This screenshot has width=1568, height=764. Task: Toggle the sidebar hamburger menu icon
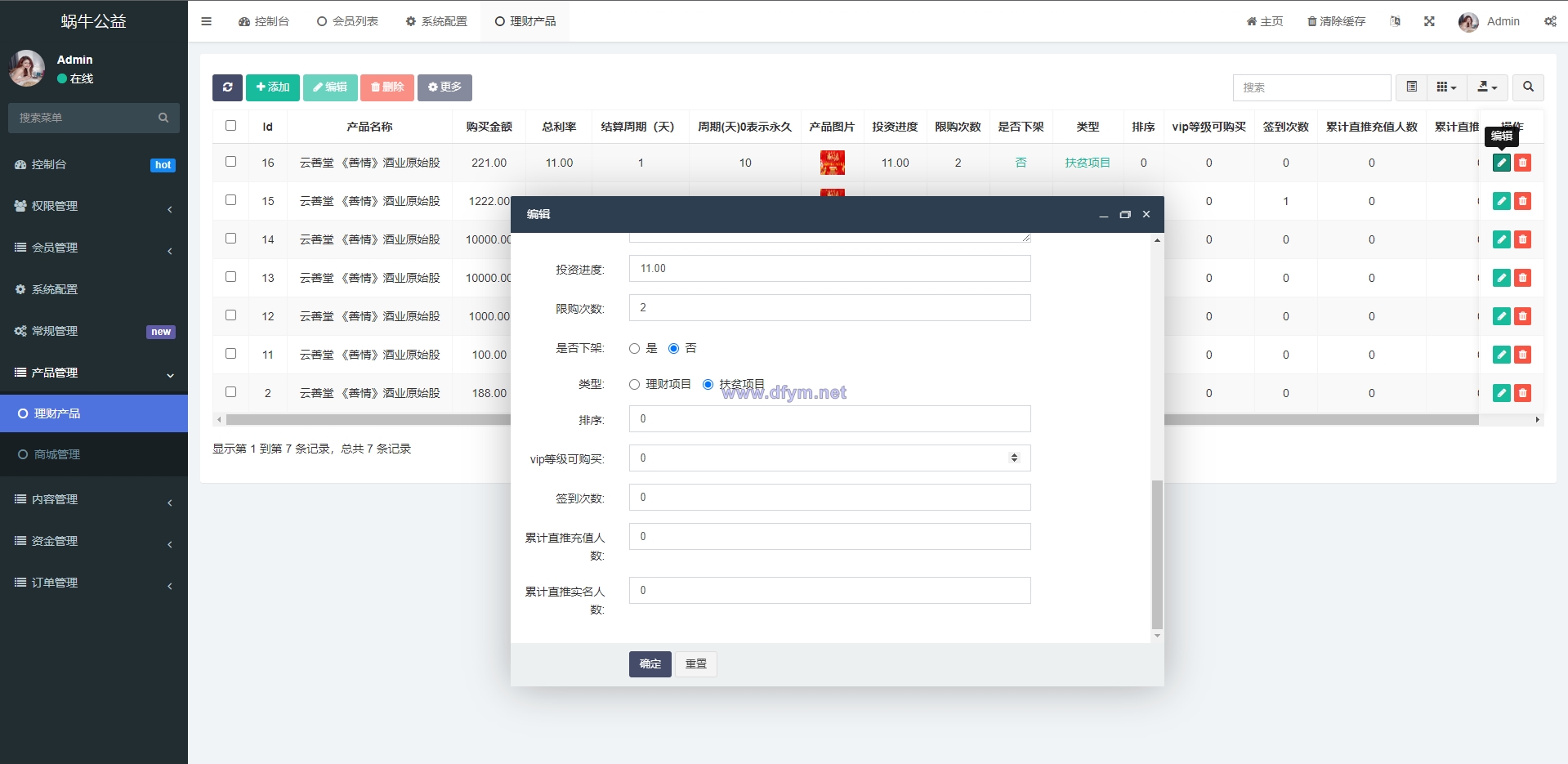click(206, 21)
